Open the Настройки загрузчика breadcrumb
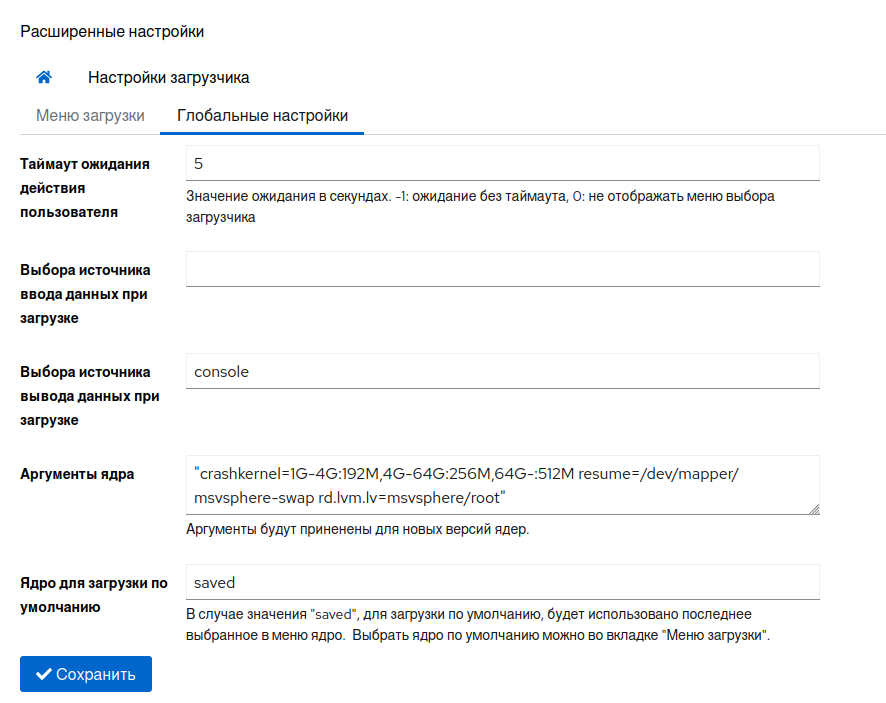886x703 pixels. [168, 77]
